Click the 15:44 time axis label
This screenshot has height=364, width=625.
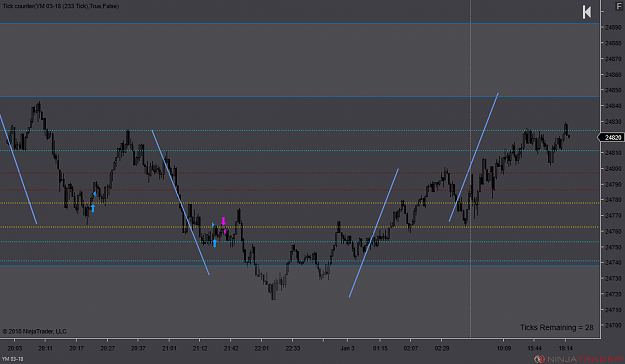[x=535, y=348]
